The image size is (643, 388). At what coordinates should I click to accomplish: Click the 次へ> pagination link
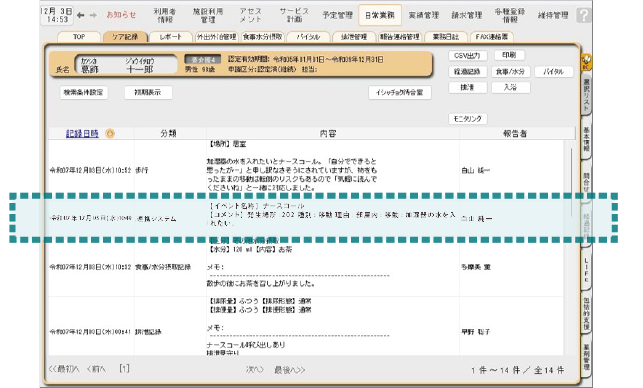pyautogui.click(x=254, y=370)
